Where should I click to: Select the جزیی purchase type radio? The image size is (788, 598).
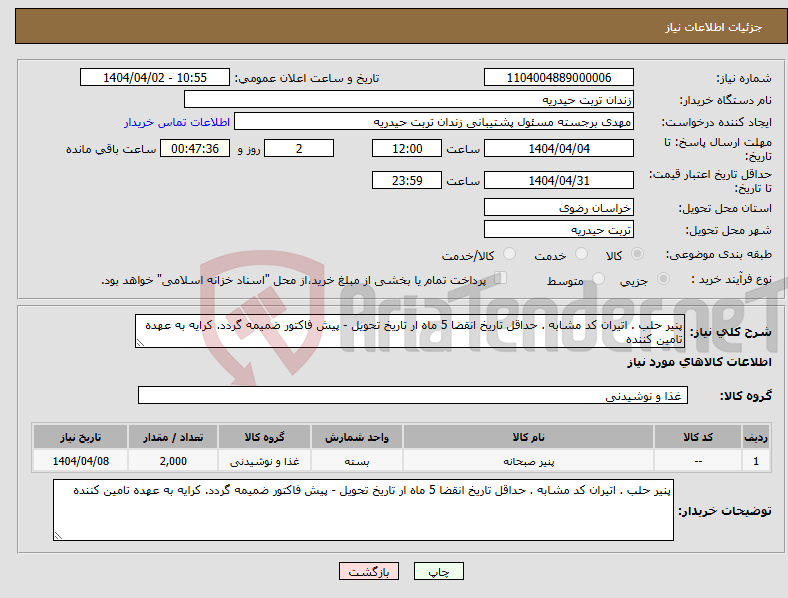(x=663, y=279)
